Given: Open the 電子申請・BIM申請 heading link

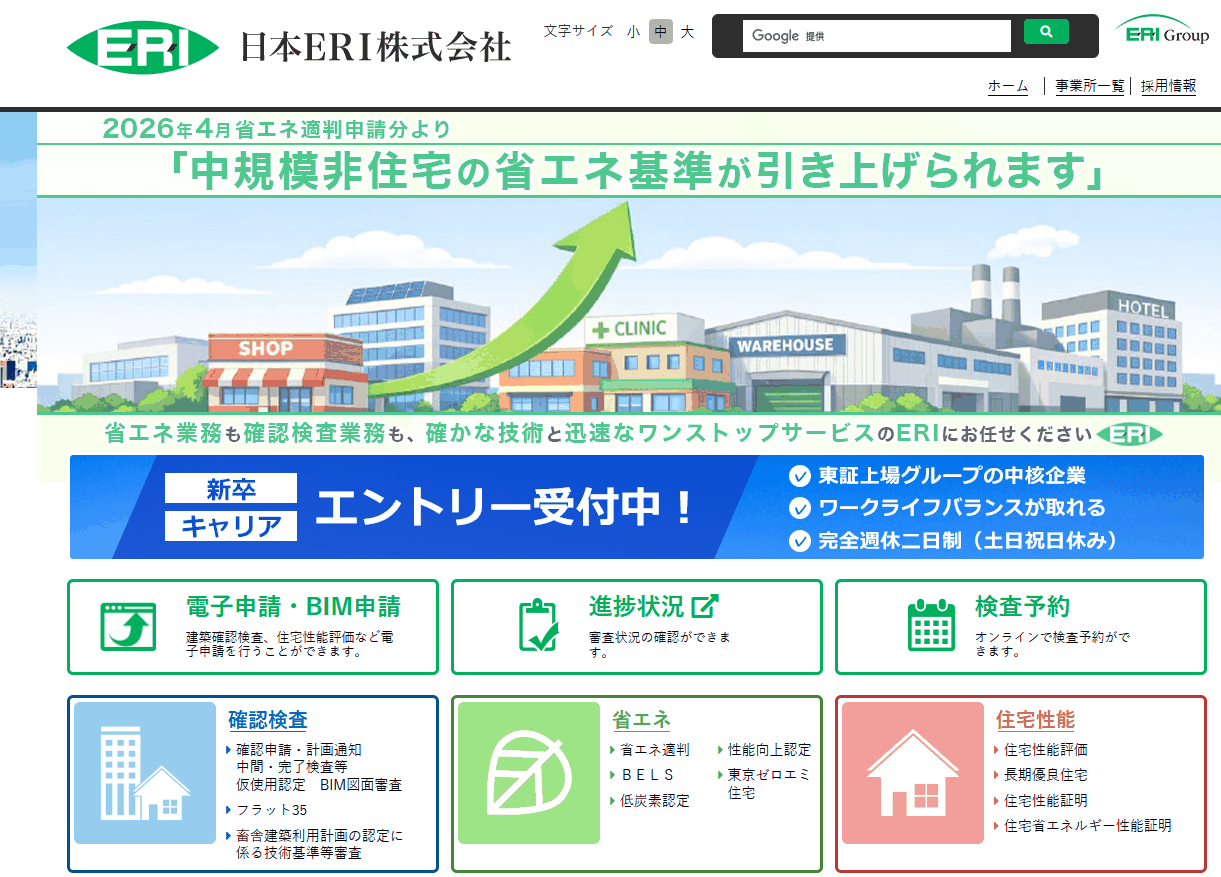Looking at the screenshot, I should pos(294,606).
